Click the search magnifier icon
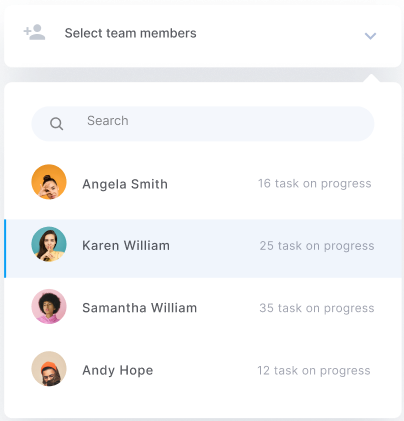Image resolution: width=404 pixels, height=421 pixels. [56, 124]
